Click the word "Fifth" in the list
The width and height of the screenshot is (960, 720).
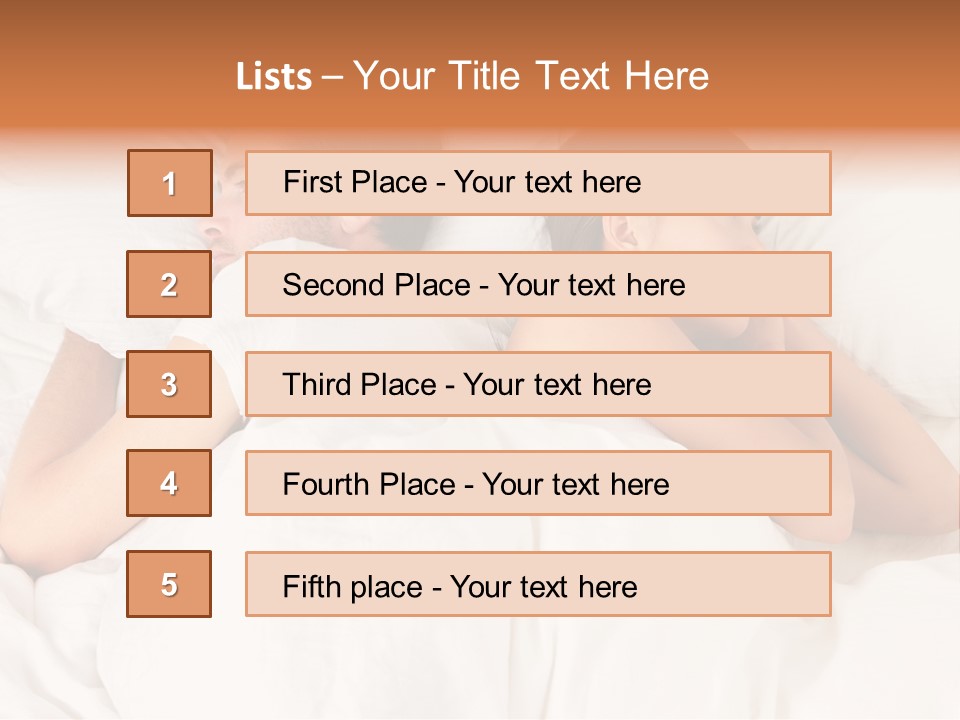(311, 586)
